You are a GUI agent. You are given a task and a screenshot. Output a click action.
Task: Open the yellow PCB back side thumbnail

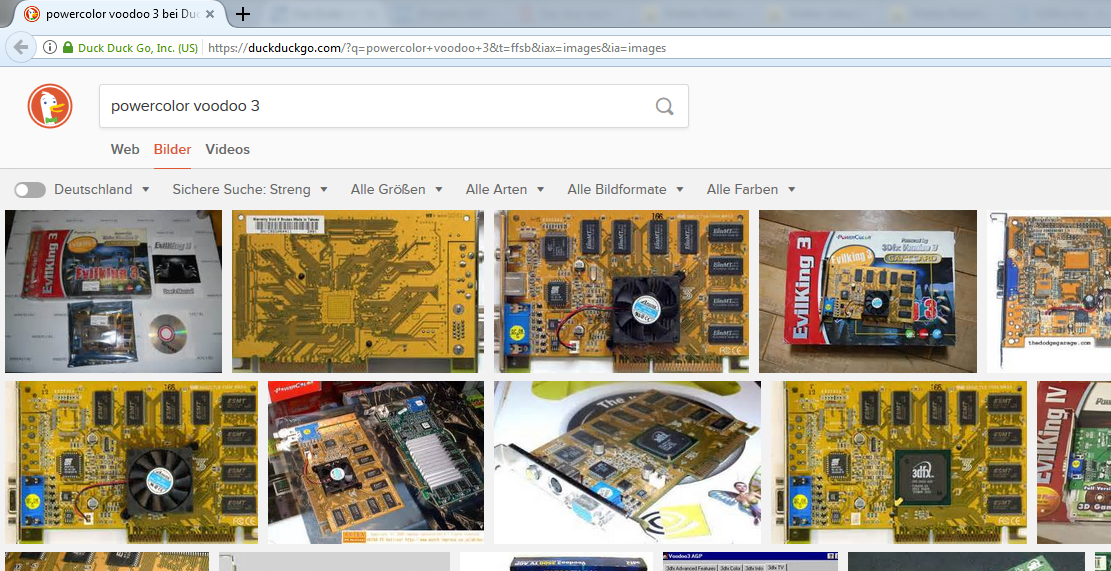358,291
